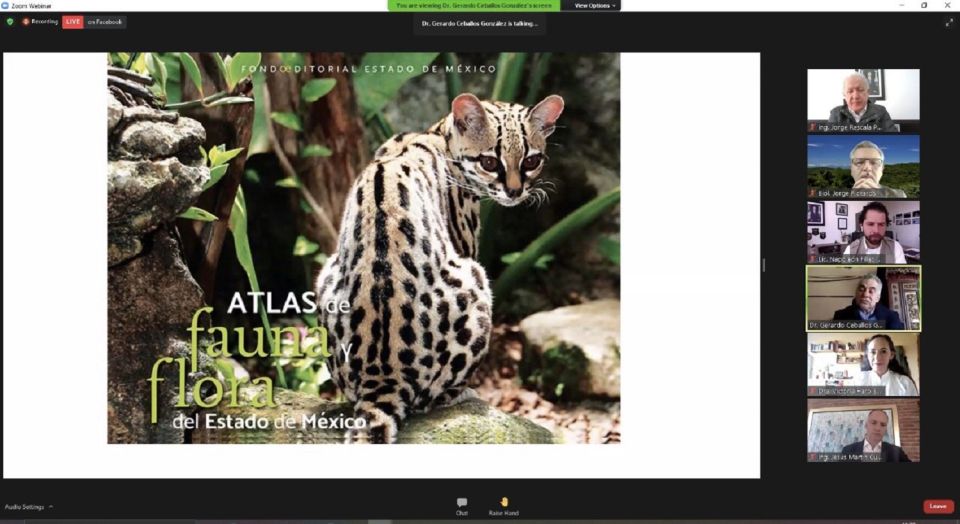Screen dimensions: 960x524
Task: Click the divider handle beside the shared screen
Action: [x=763, y=265]
